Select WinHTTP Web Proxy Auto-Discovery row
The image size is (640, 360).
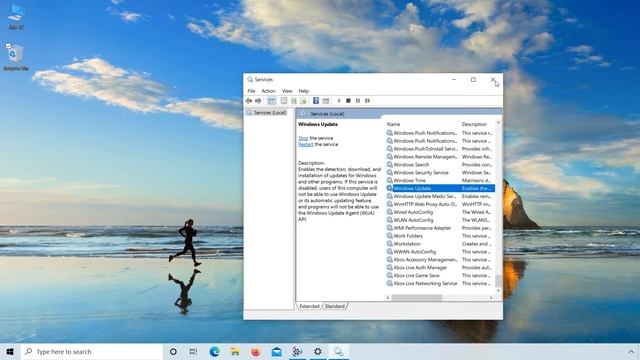(x=440, y=204)
